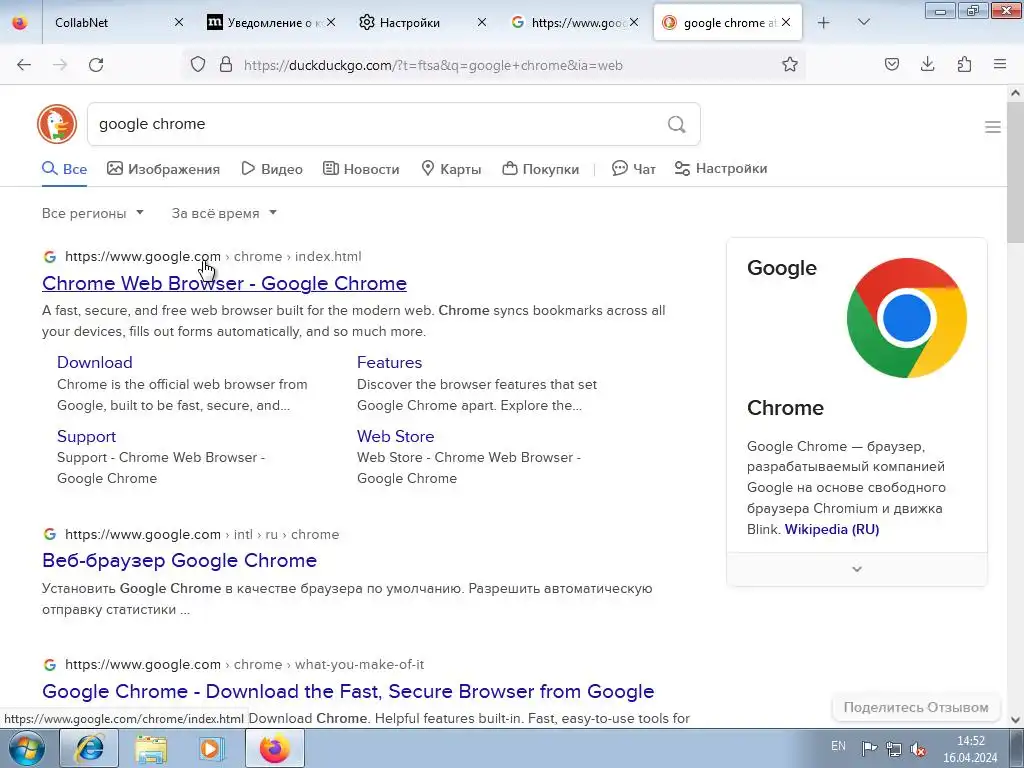Open the Download sitelink
This screenshot has width=1024, height=768.
pyautogui.click(x=95, y=362)
